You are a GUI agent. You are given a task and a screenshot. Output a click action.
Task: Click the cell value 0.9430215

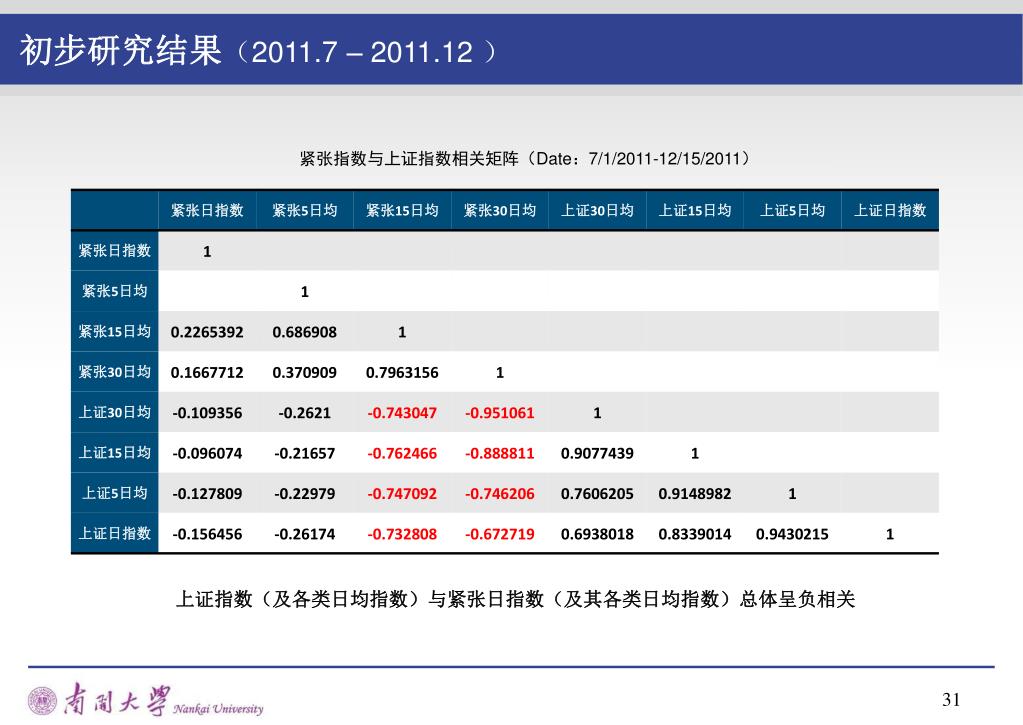[792, 534]
